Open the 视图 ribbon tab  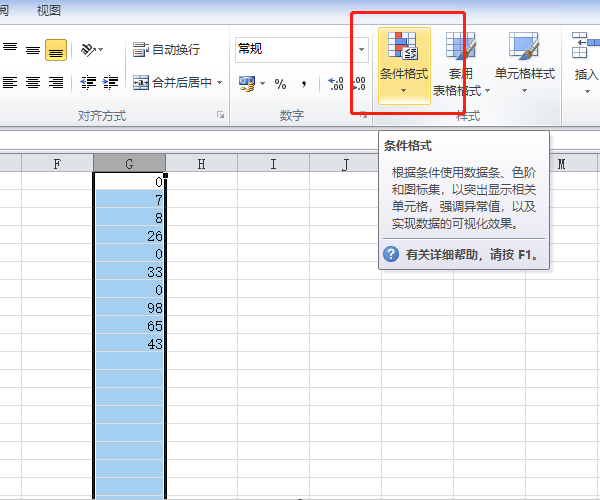click(49, 10)
